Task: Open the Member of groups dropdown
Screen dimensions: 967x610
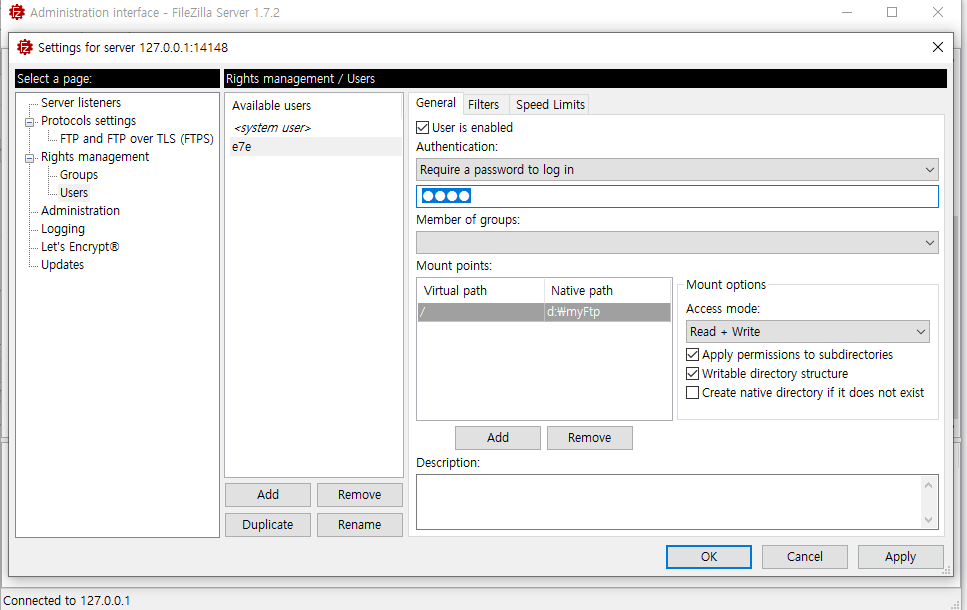Action: tap(677, 242)
